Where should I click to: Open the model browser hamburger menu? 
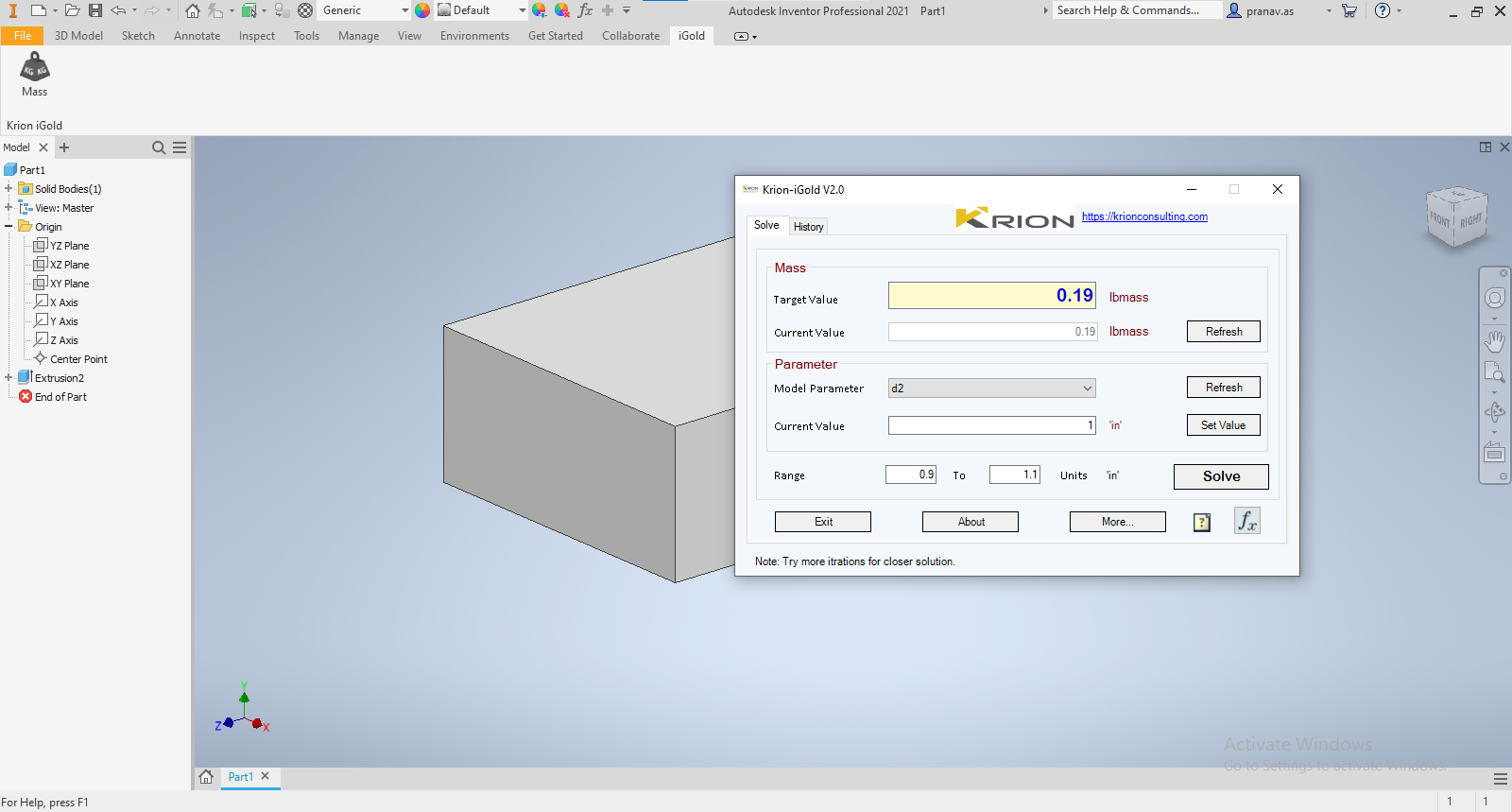point(180,147)
